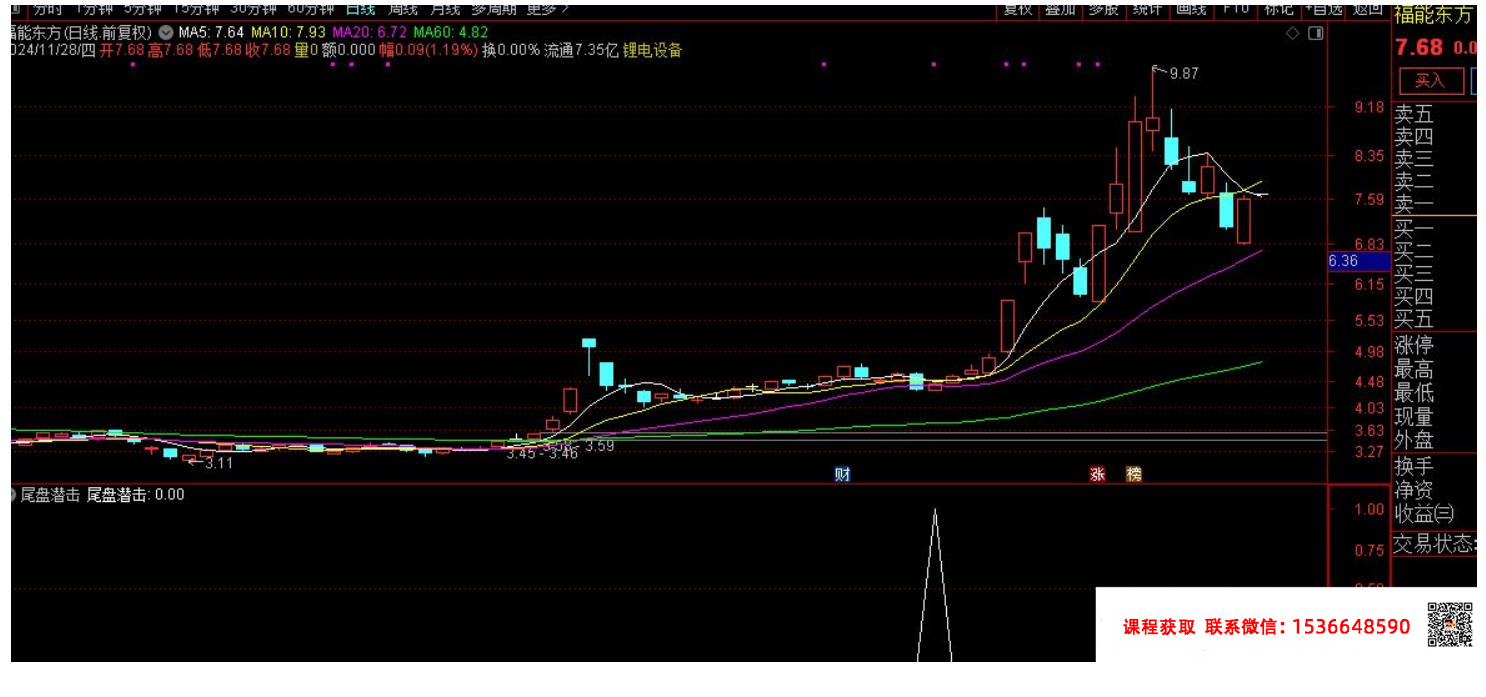The width and height of the screenshot is (1486, 697).
Task: Click the 叠加 overlay toolbar button
Action: 1060,8
